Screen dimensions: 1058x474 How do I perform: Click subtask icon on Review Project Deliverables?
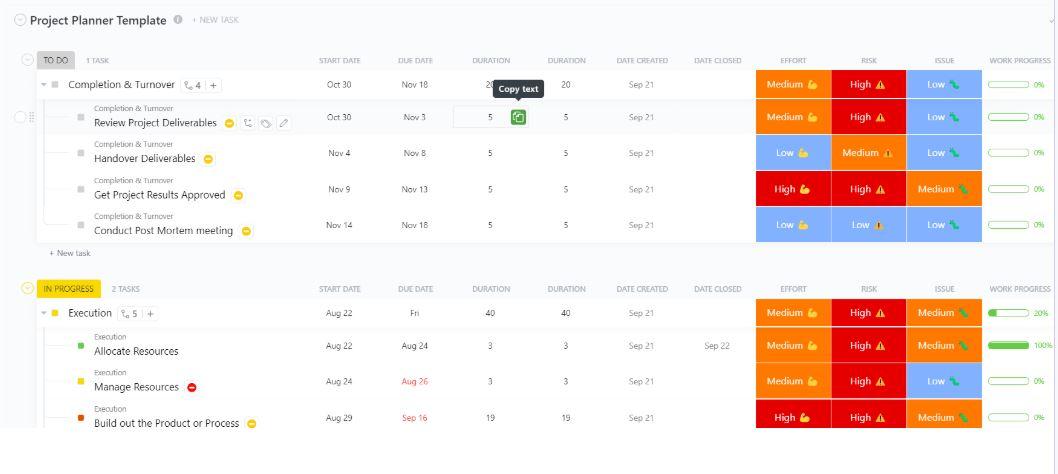coord(248,123)
